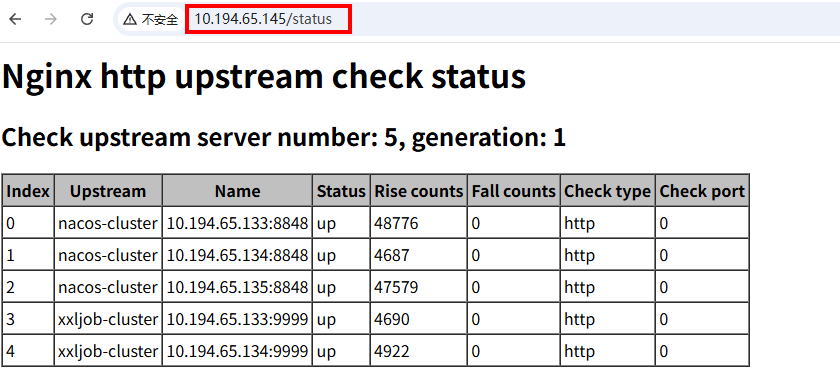This screenshot has height=391, width=840.
Task: Click the Rise counts column header
Action: (418, 191)
